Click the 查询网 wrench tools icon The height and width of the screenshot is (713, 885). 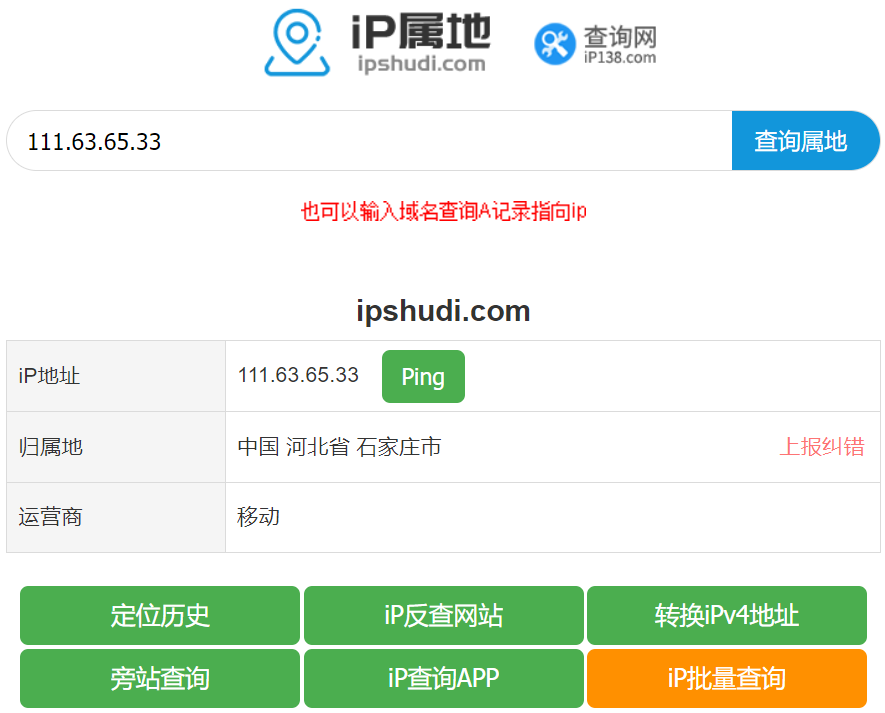tap(555, 43)
